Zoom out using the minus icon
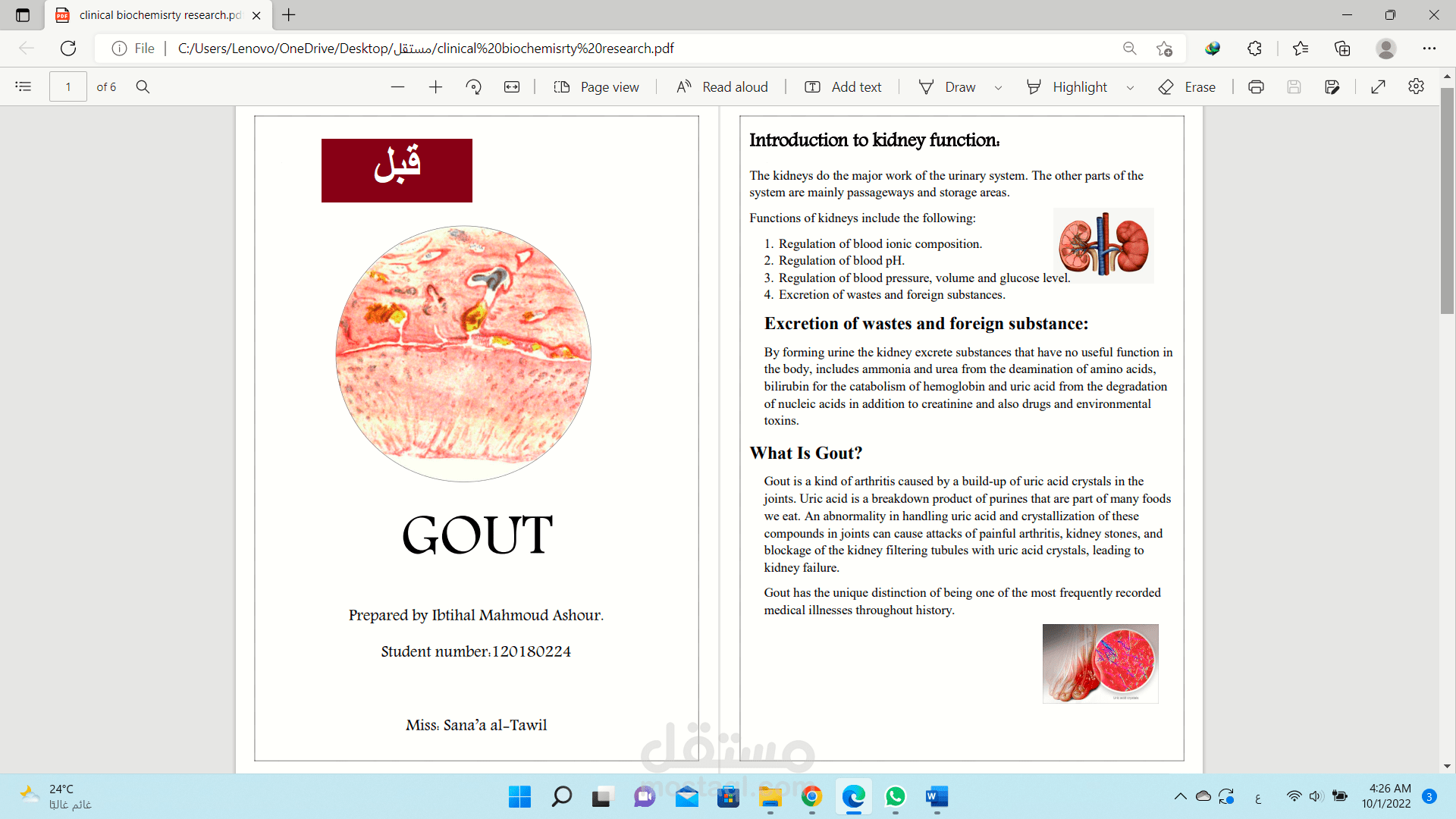The image size is (1456, 819). [x=397, y=87]
